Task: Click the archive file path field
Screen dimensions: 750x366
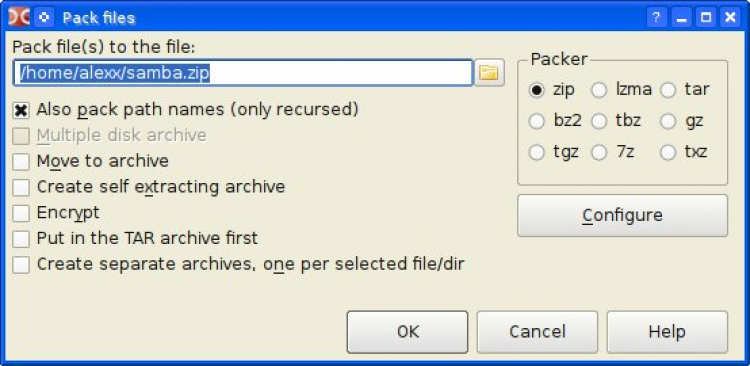Action: (243, 73)
